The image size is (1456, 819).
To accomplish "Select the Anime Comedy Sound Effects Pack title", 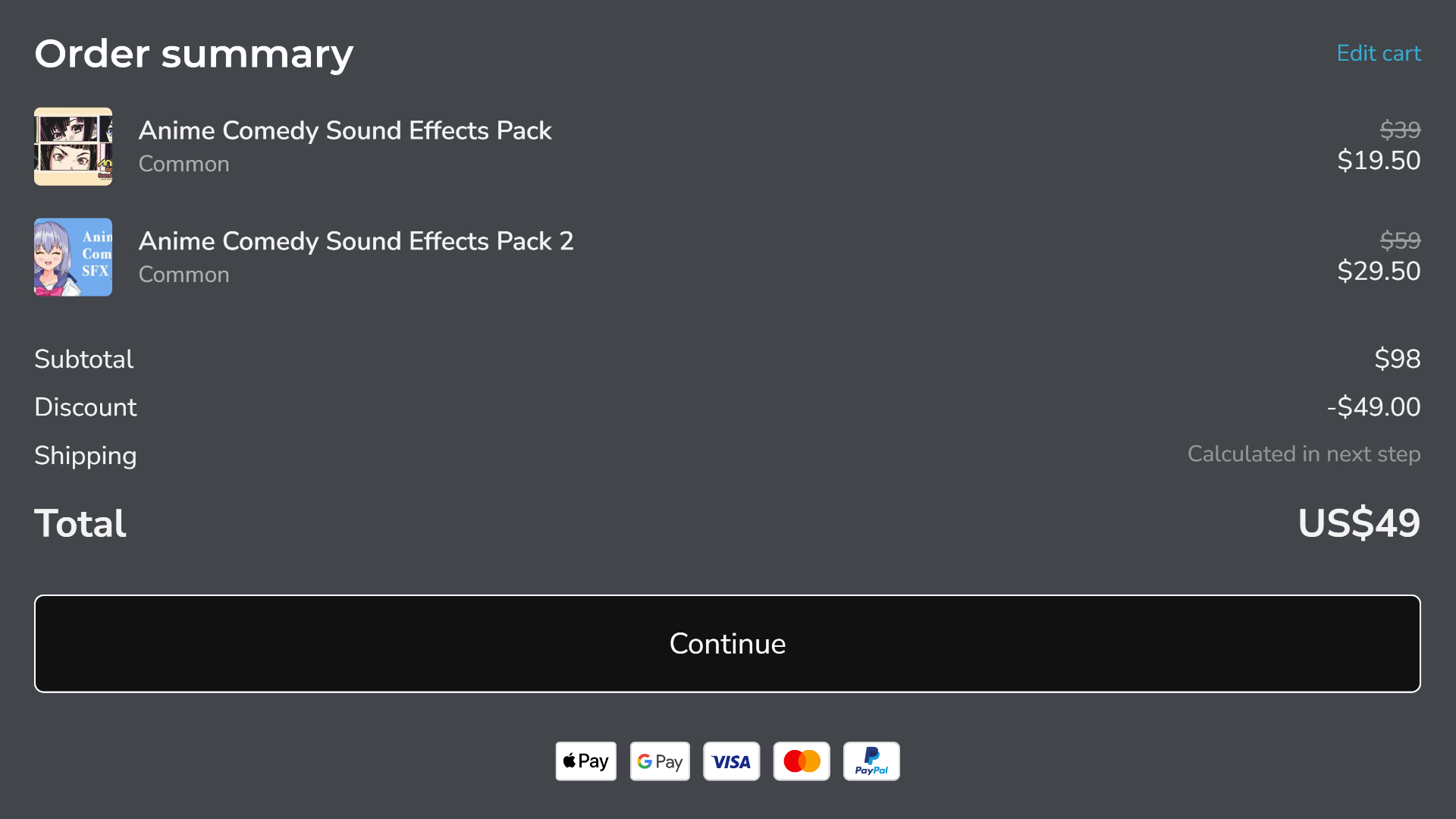I will [x=344, y=130].
